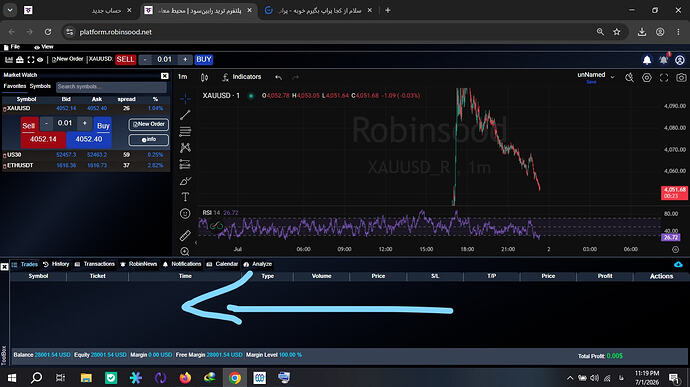Screen dimensions: 690x387
Task: Toggle the eye visibility icon in top toolbar
Action: [x=40, y=59]
